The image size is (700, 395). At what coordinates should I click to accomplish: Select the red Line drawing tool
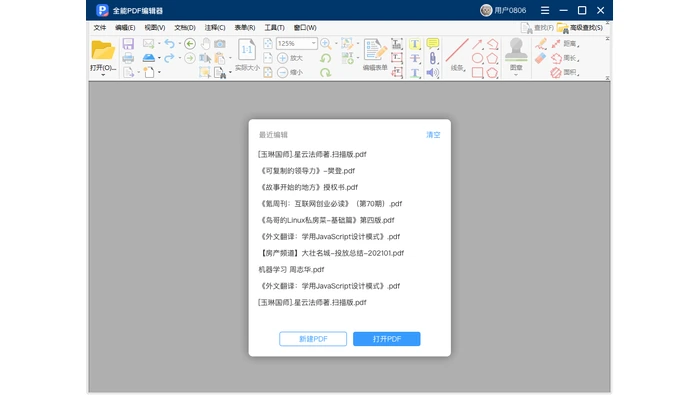click(457, 50)
